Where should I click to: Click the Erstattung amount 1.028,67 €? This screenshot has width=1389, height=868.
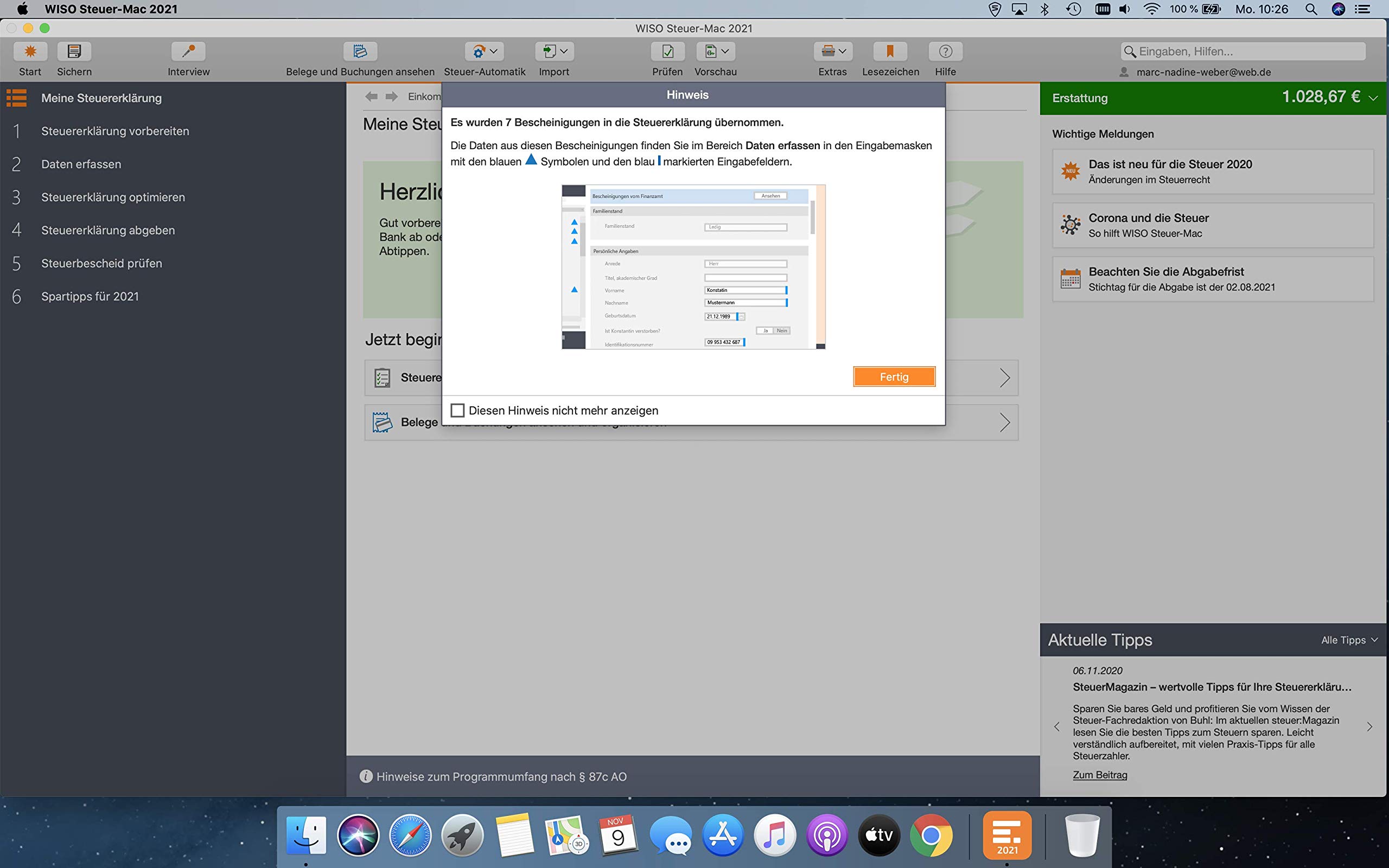pyautogui.click(x=1321, y=97)
